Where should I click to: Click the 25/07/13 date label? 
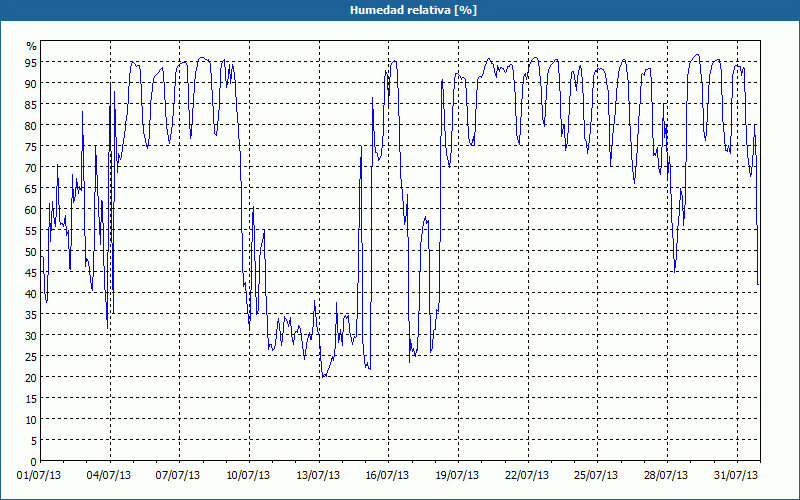596,476
